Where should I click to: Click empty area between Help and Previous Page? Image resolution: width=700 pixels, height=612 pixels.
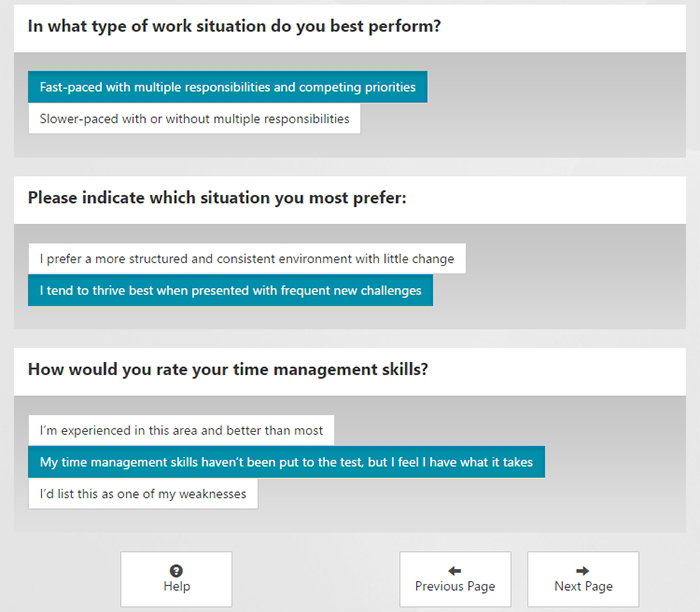316,579
